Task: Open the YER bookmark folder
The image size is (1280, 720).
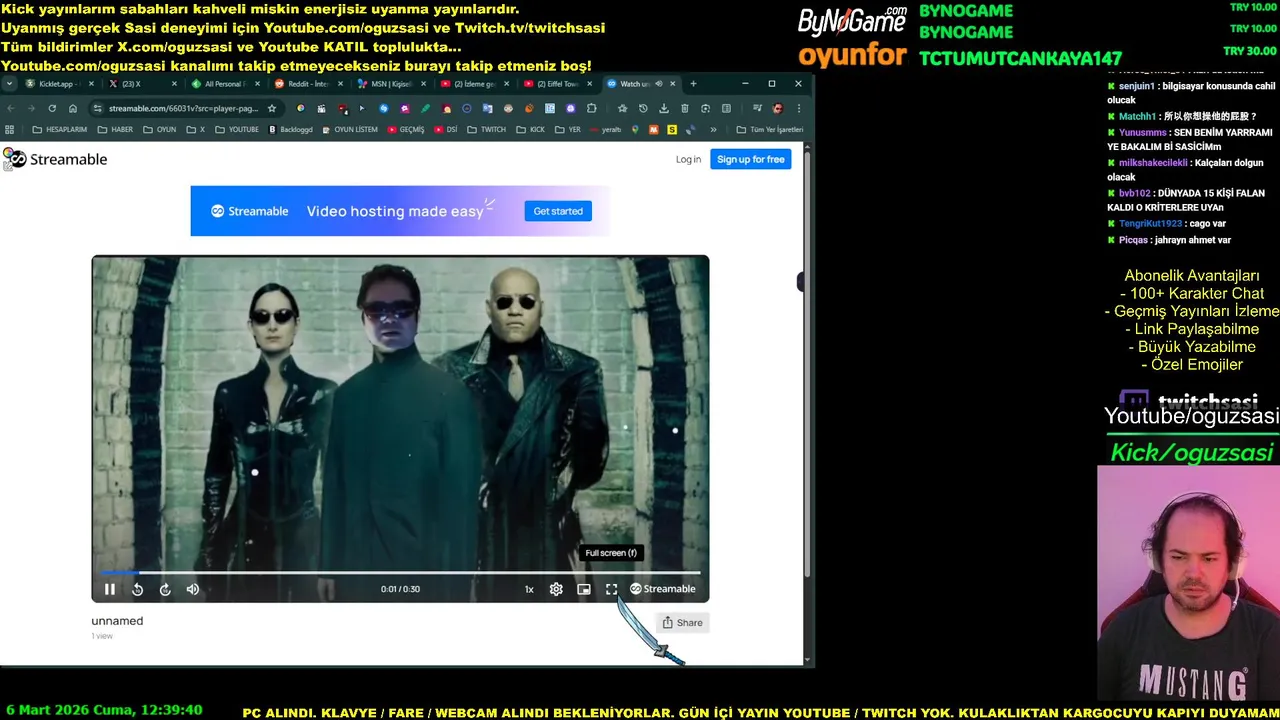Action: point(568,129)
